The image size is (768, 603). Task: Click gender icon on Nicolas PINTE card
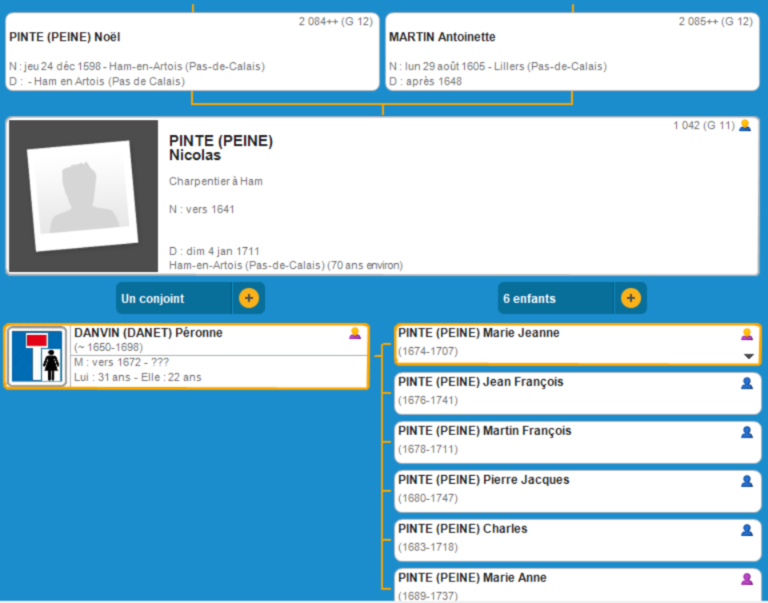point(744,126)
